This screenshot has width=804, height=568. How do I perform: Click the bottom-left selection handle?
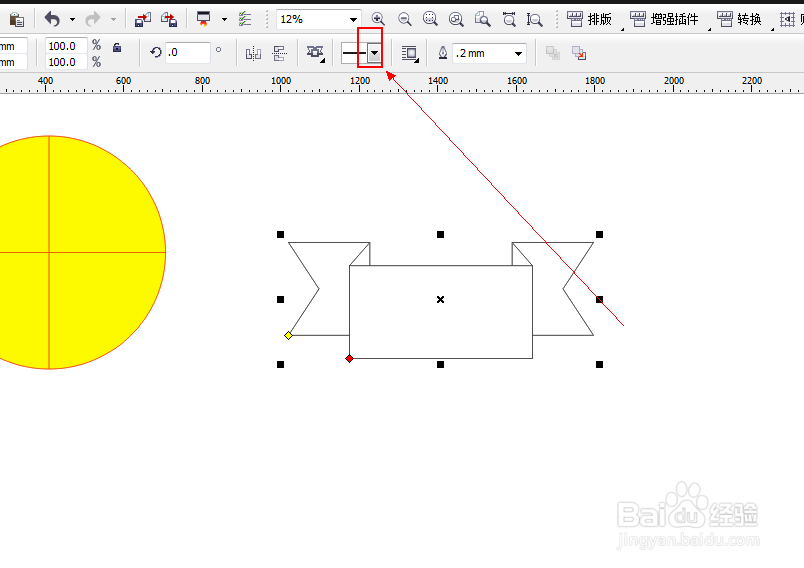click(280, 364)
